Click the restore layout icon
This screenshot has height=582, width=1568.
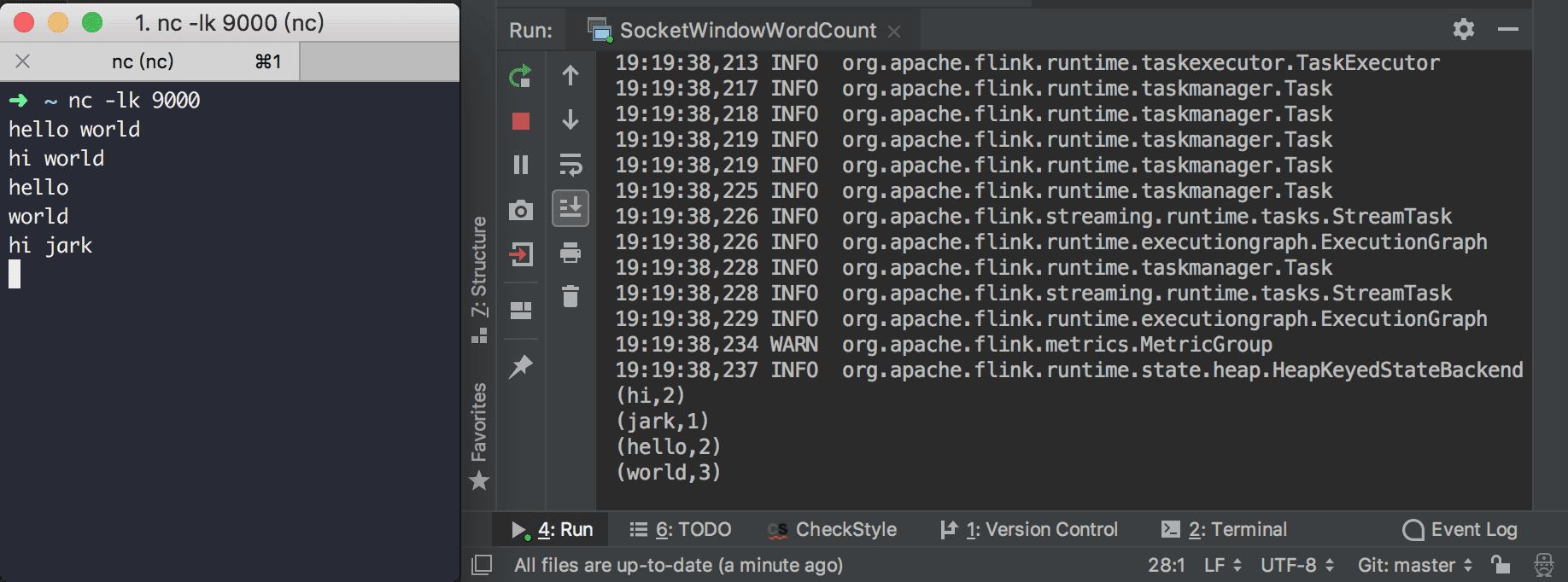coord(520,311)
